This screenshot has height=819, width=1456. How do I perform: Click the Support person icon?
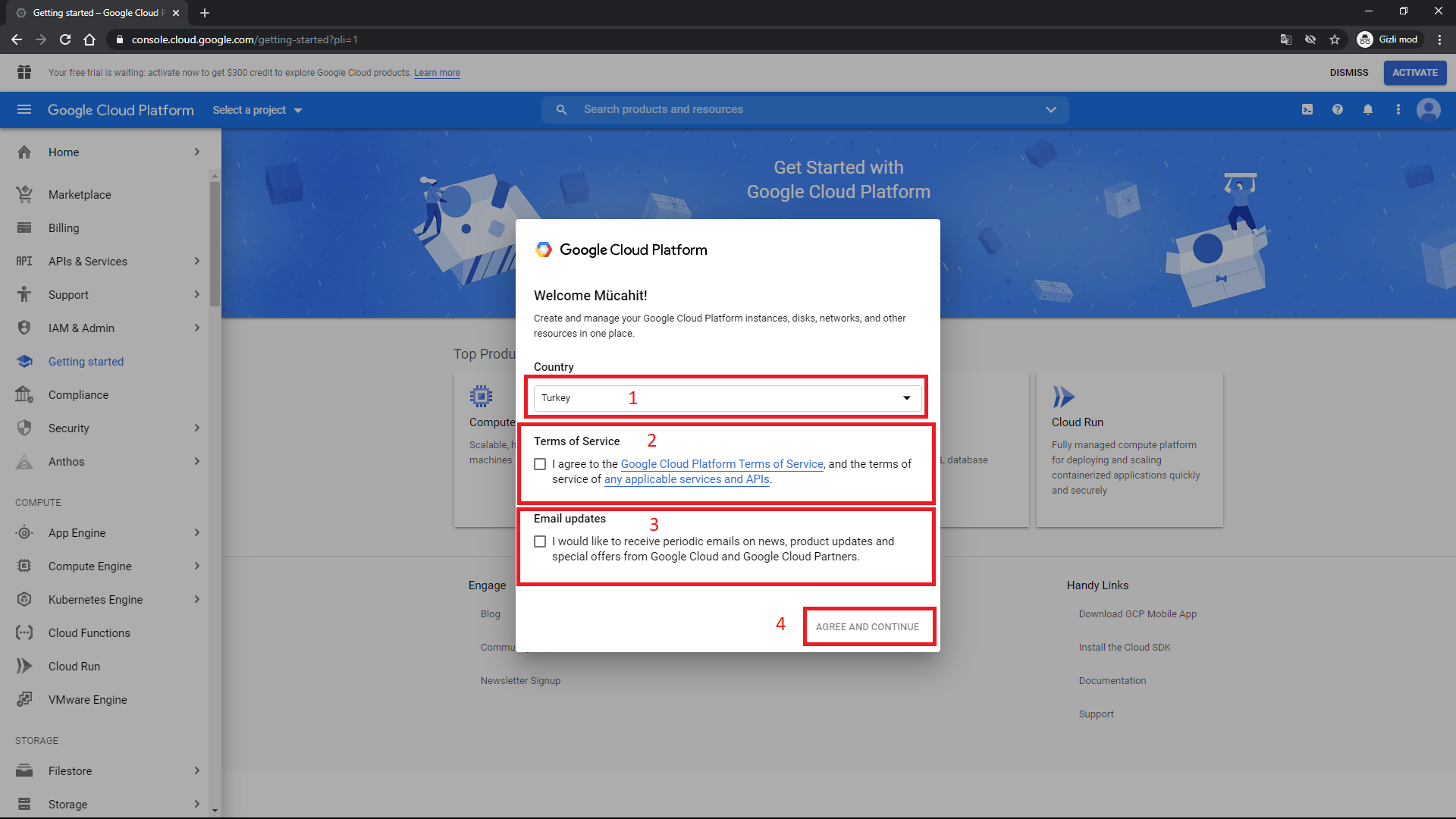click(x=24, y=294)
